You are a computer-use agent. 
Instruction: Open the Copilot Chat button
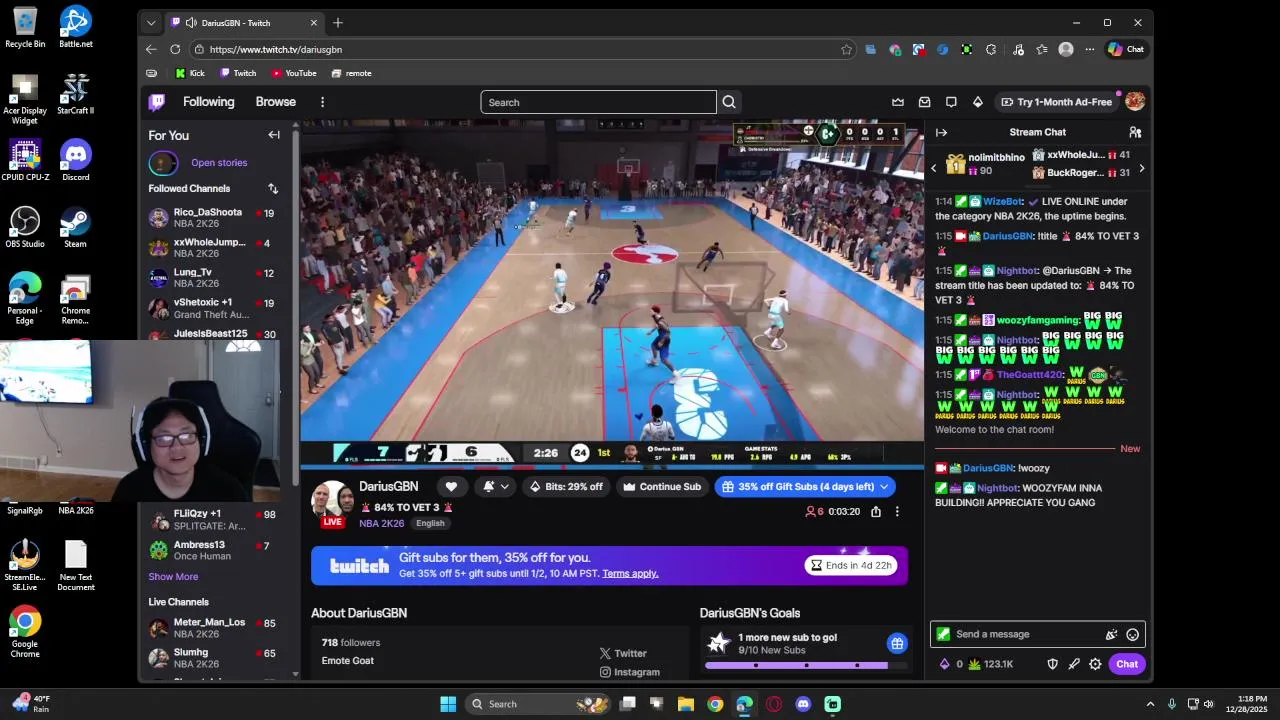(1126, 49)
